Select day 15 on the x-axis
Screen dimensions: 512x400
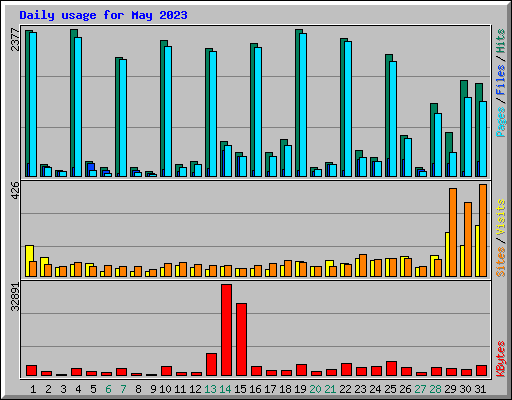(x=240, y=389)
